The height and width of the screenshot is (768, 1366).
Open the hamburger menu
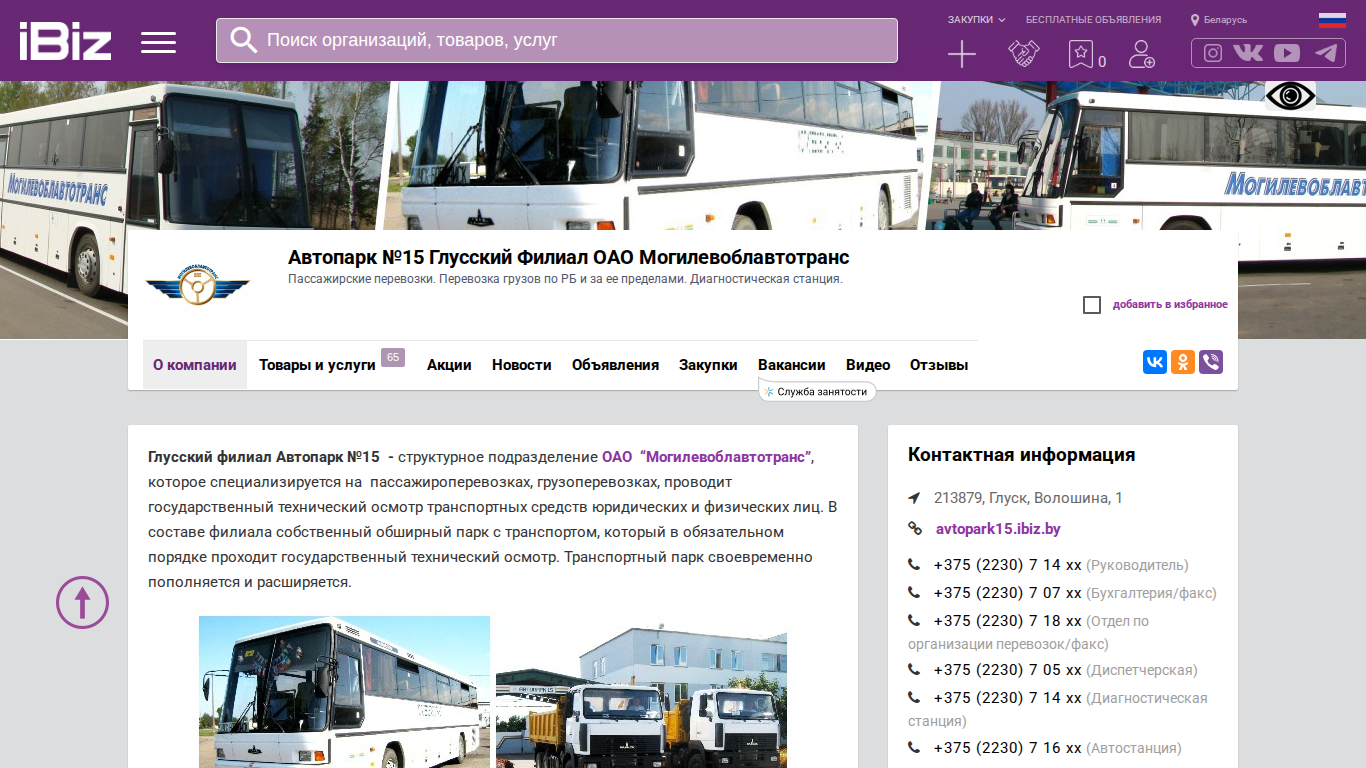point(158,42)
